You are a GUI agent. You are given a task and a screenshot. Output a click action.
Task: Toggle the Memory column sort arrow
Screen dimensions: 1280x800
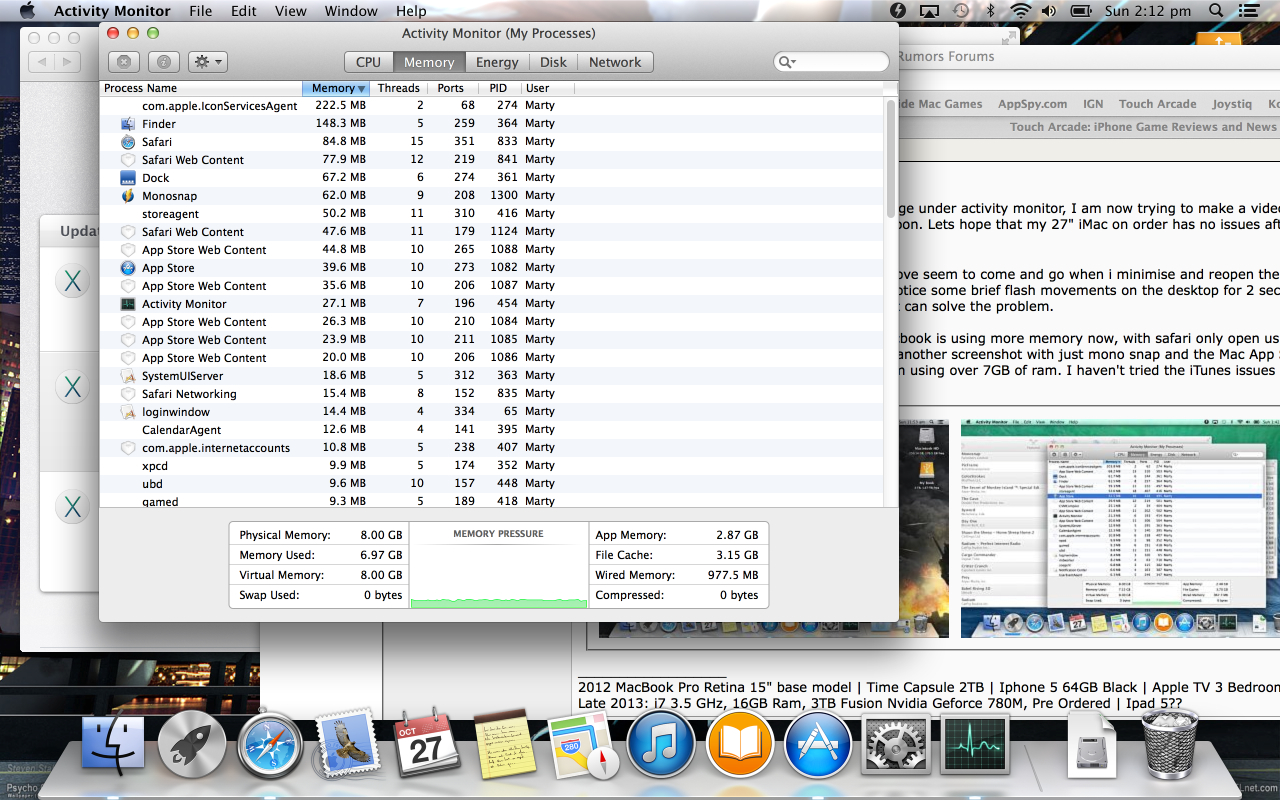361,88
